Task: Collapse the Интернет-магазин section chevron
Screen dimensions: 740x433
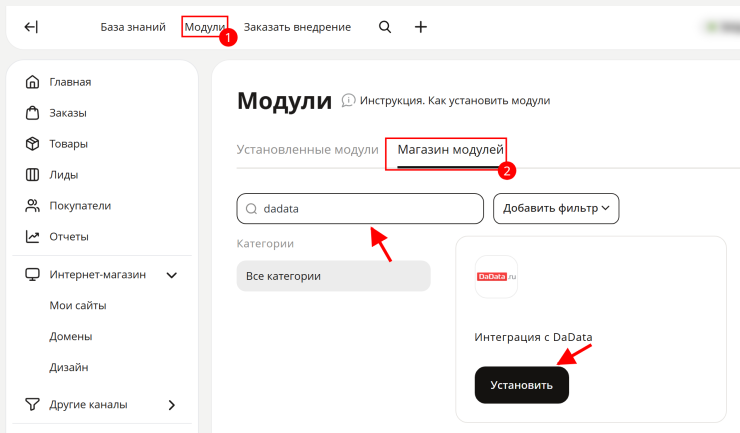Action: click(172, 275)
